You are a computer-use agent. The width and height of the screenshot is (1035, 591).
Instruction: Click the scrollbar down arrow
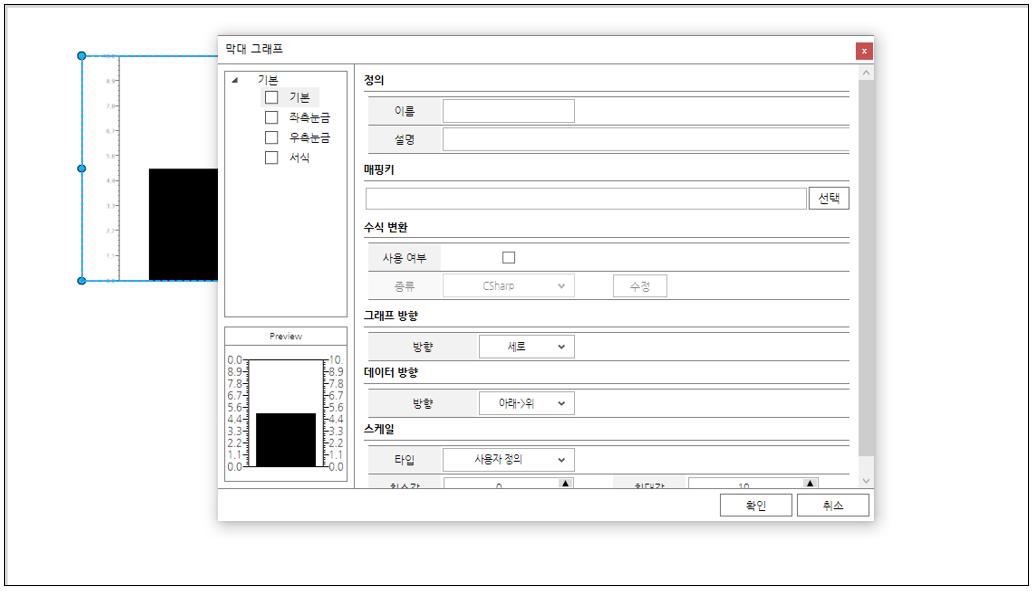pos(866,481)
